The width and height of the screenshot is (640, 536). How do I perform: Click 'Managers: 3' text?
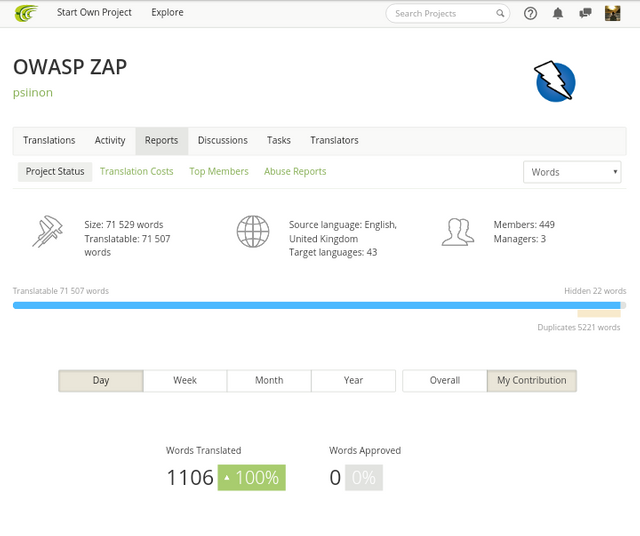click(x=520, y=239)
